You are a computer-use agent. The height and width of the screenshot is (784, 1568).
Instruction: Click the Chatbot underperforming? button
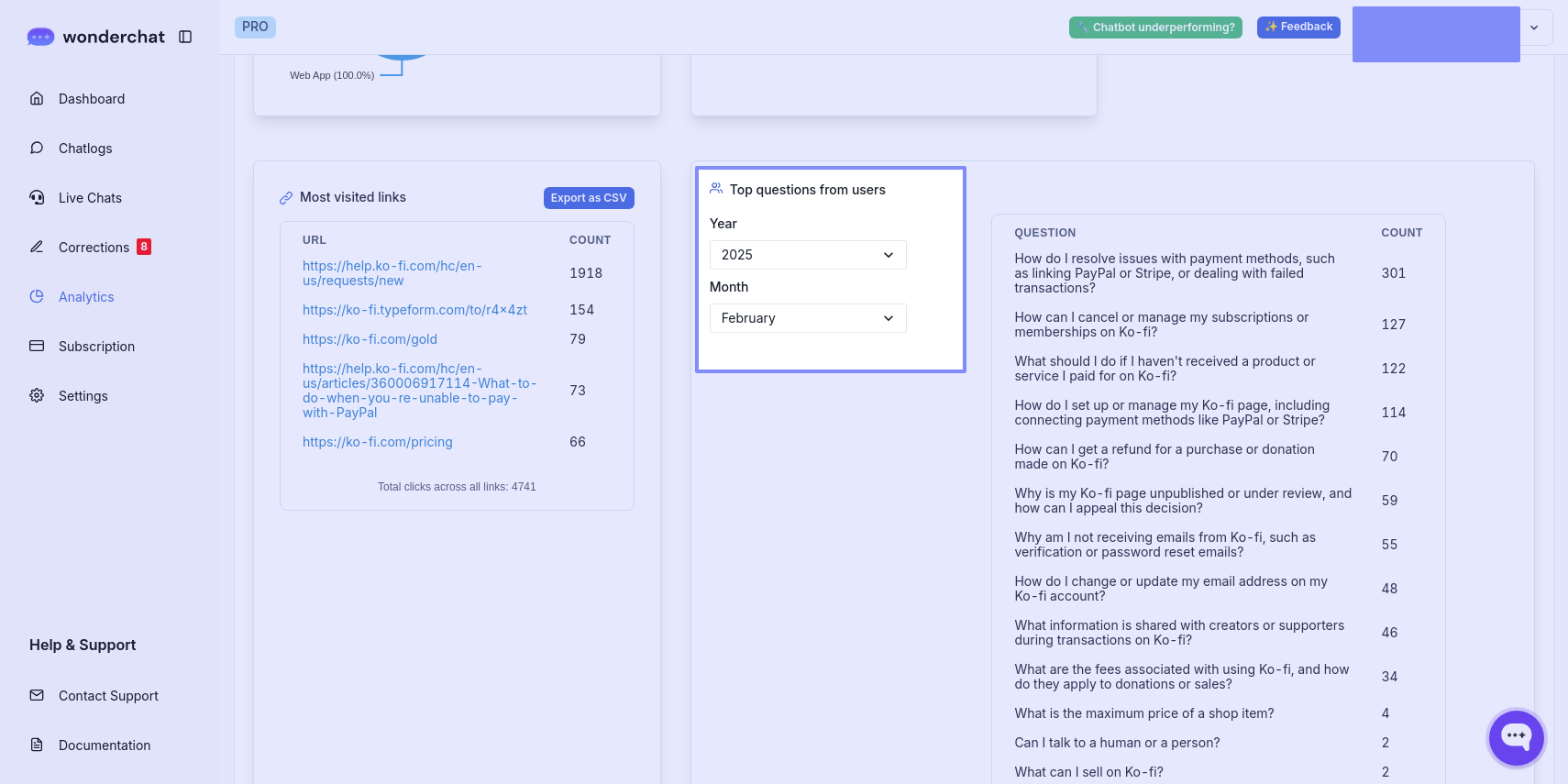pos(1155,28)
